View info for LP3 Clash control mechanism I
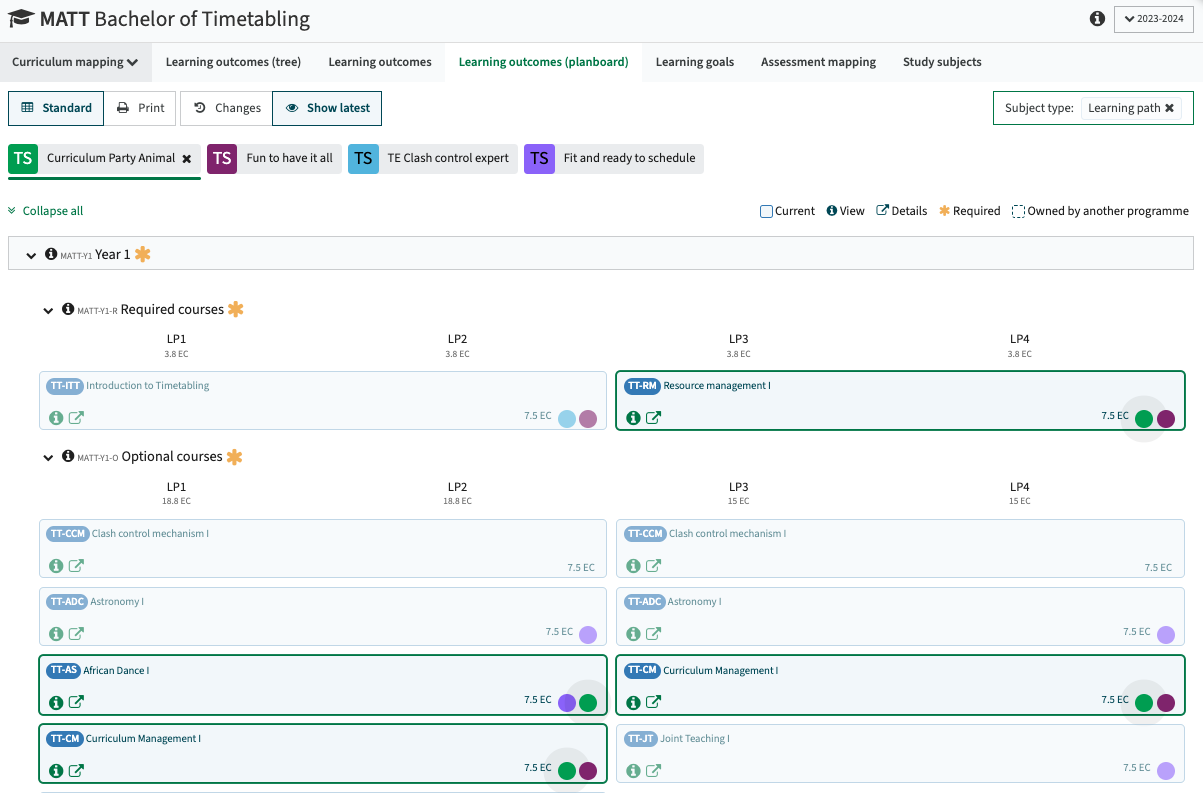Screen dimensions: 1203x793 (x=633, y=566)
